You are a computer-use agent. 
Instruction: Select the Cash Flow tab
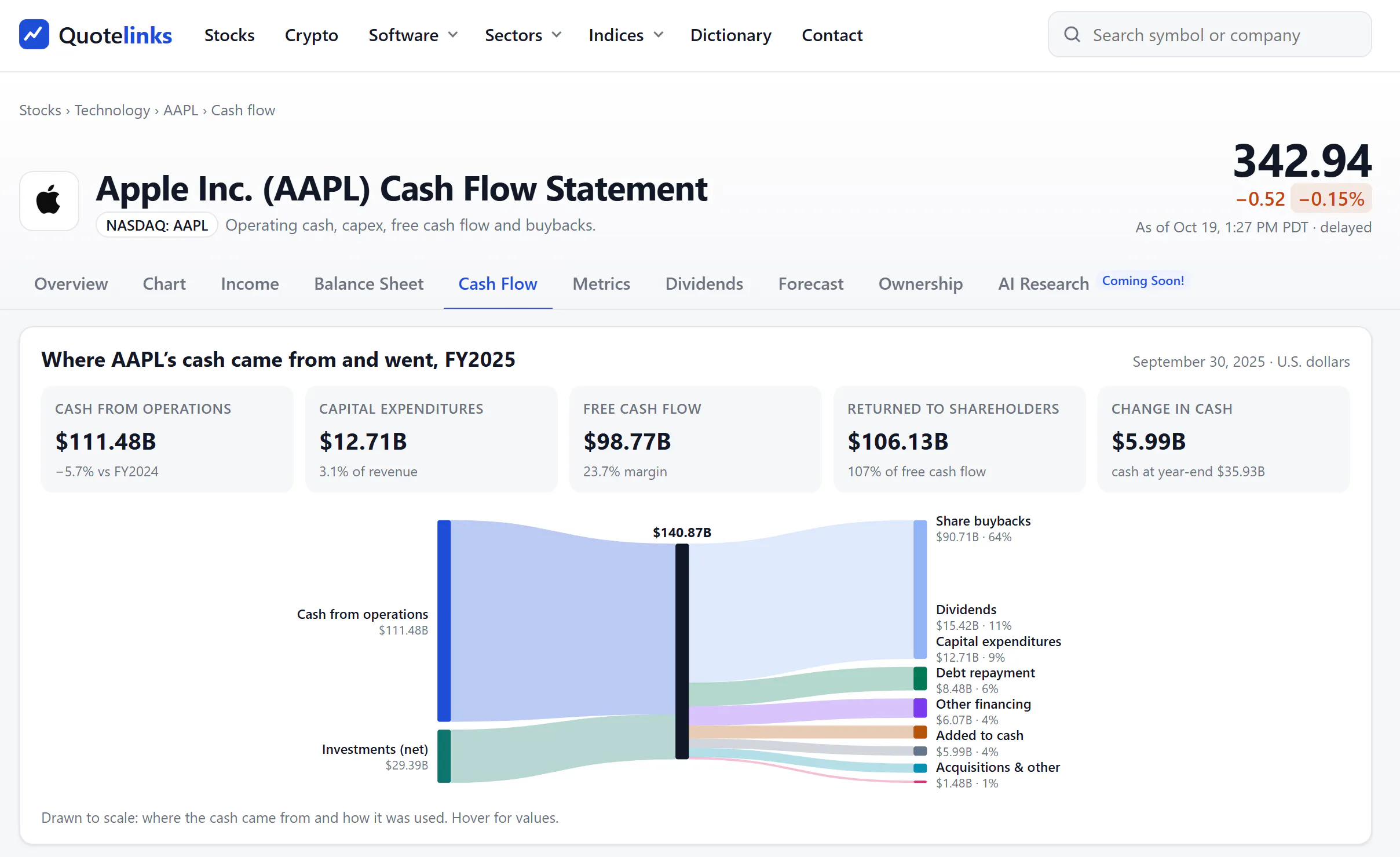pyautogui.click(x=498, y=283)
